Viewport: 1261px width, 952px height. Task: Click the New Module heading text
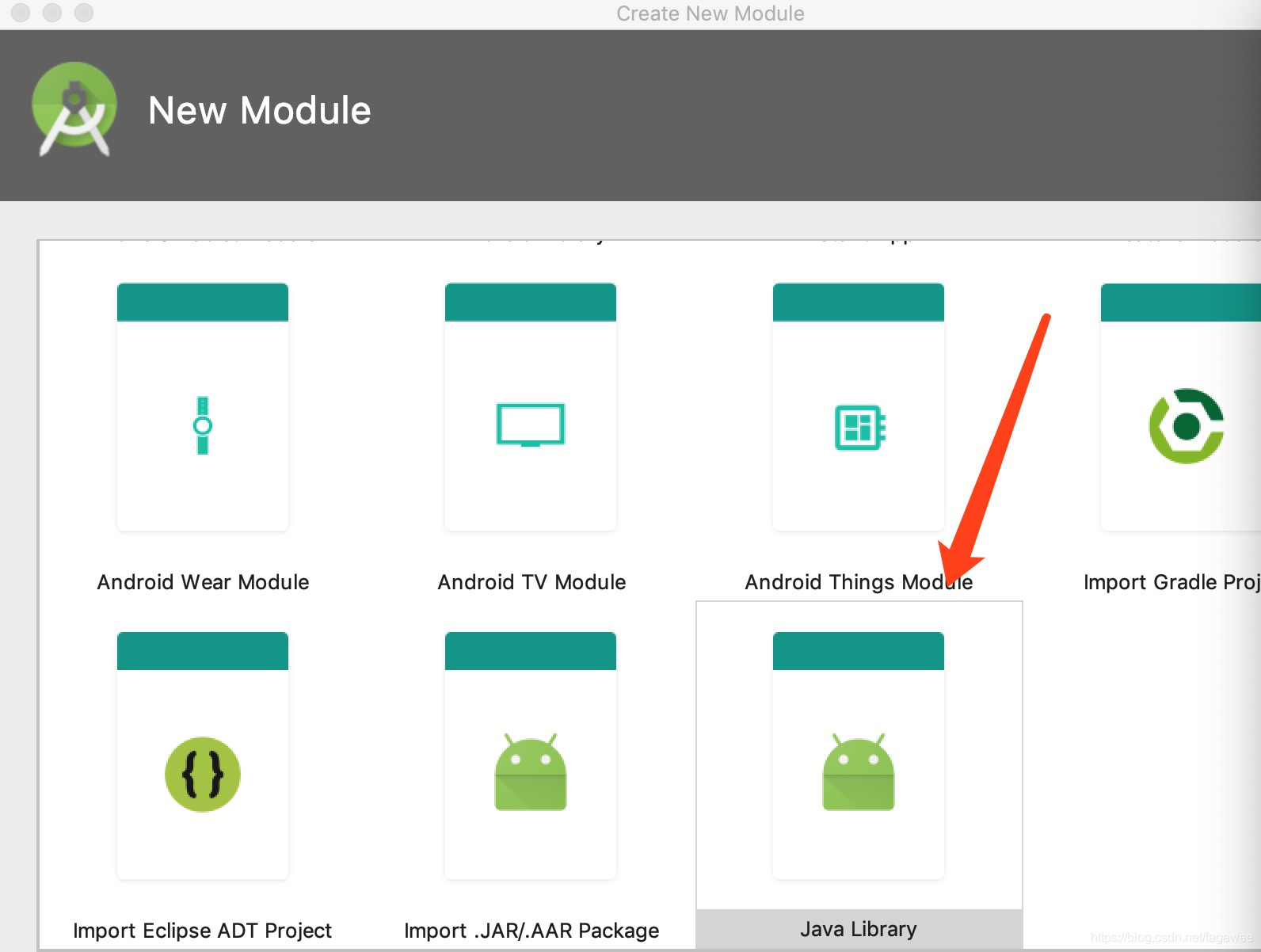[x=260, y=110]
